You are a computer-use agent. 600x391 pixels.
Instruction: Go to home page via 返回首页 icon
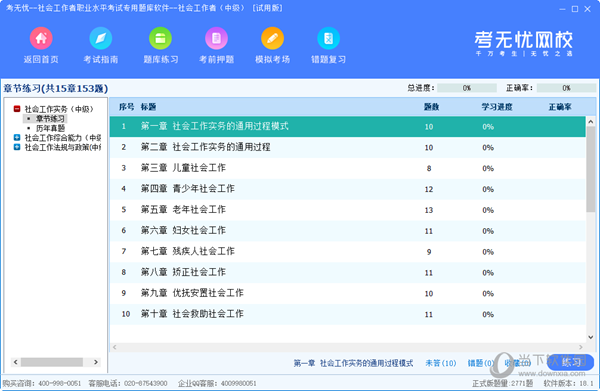coord(41,38)
